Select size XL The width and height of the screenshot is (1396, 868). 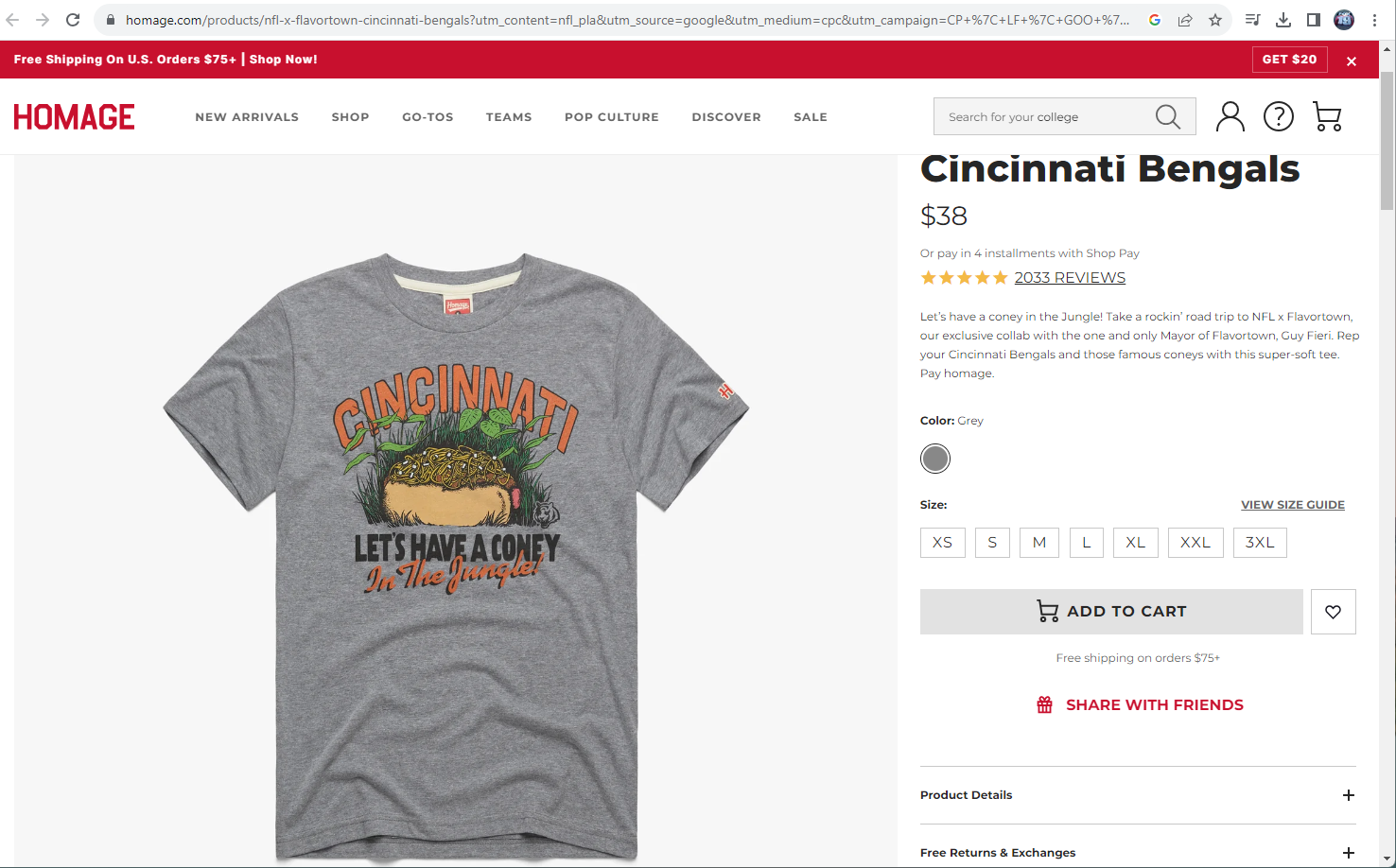point(1136,543)
